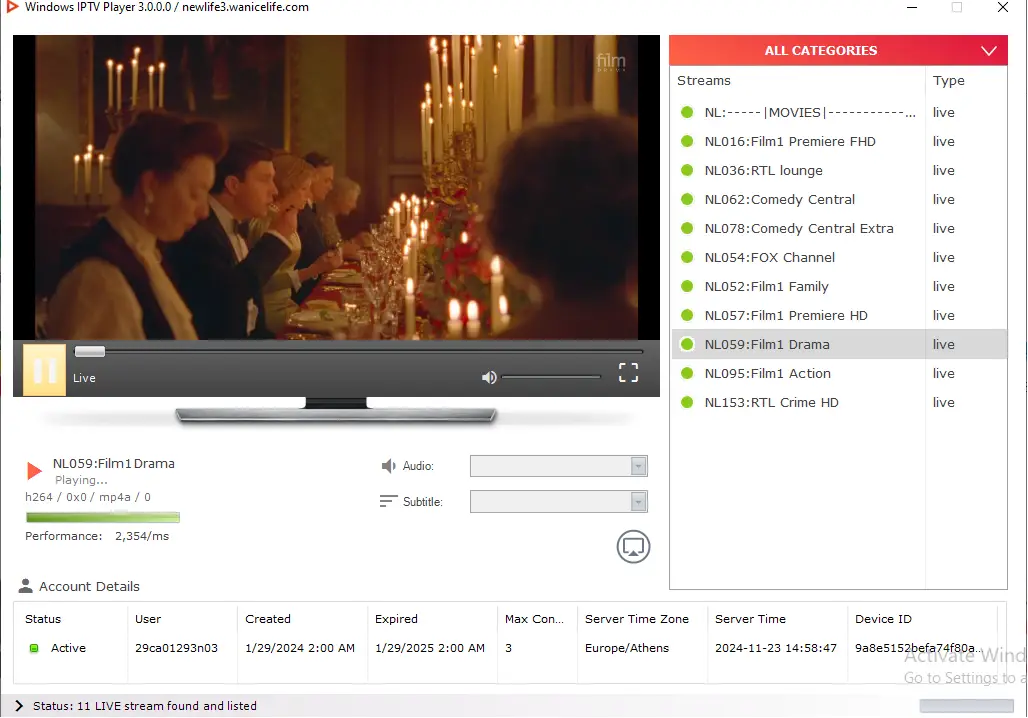Open the ALL CATEGORIES dropdown
Image resolution: width=1028 pixels, height=718 pixels.
838,50
